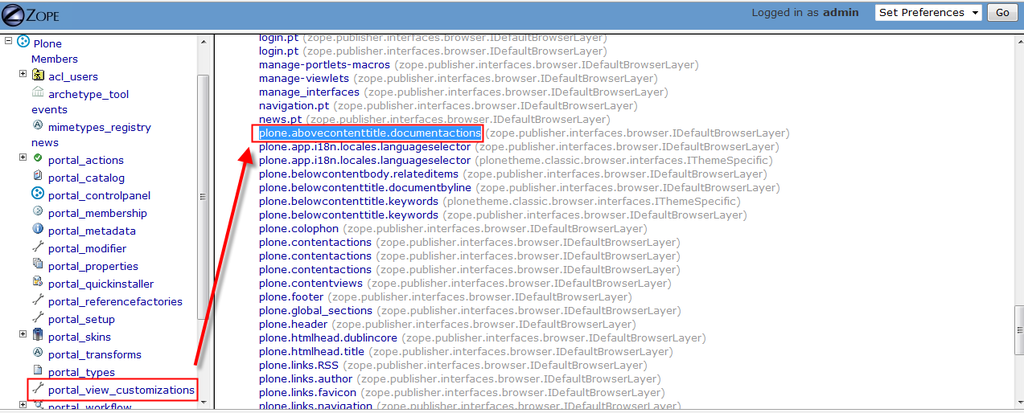Screen dimensions: 1024x413
Task: Click the portal_quickinstaller icon
Action: point(38,282)
